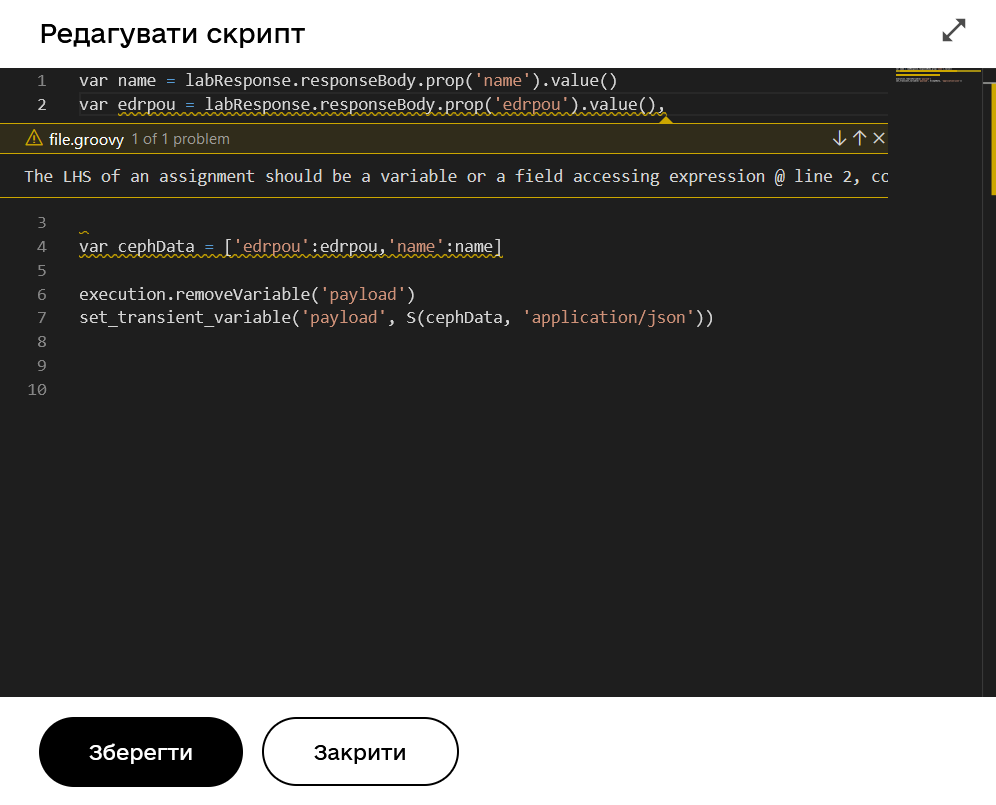
Task: Select file.groovy label in problem panel
Action: pyautogui.click(x=86, y=139)
